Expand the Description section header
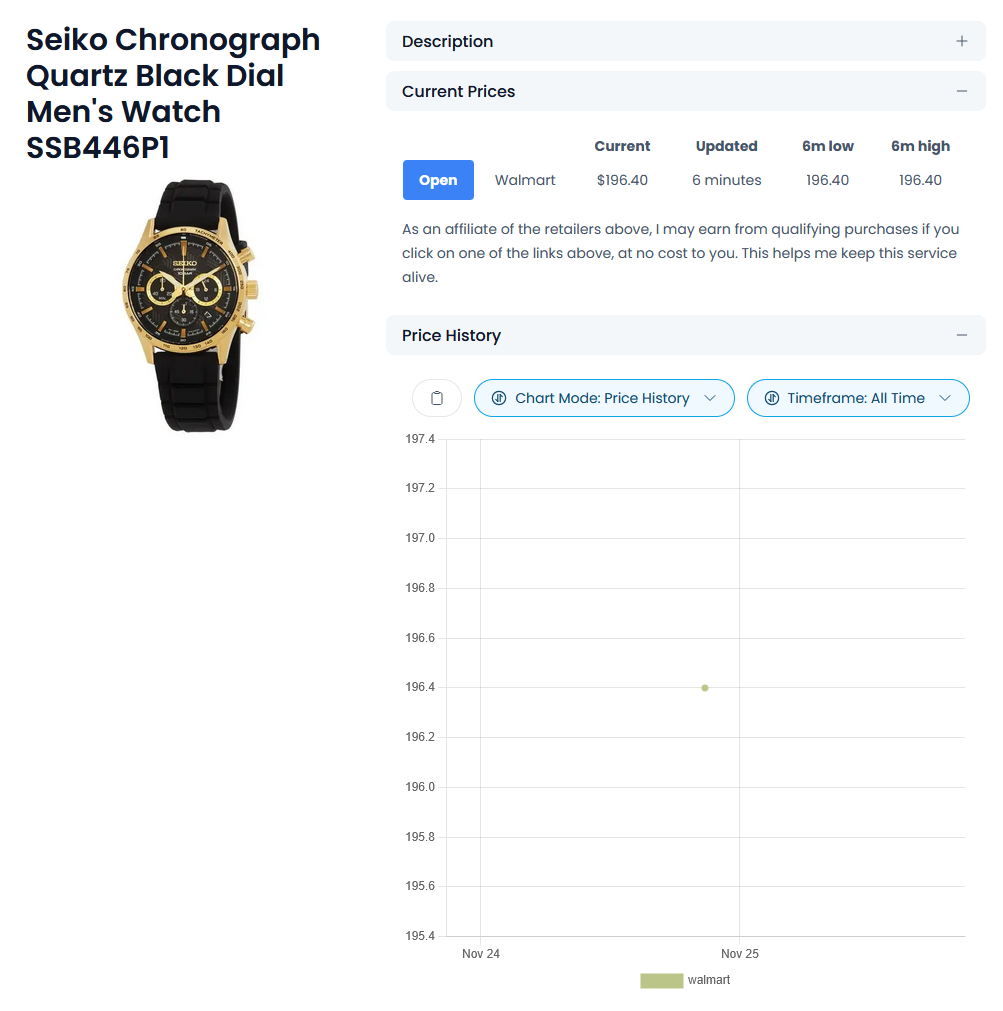The height and width of the screenshot is (1011, 1003). (447, 41)
